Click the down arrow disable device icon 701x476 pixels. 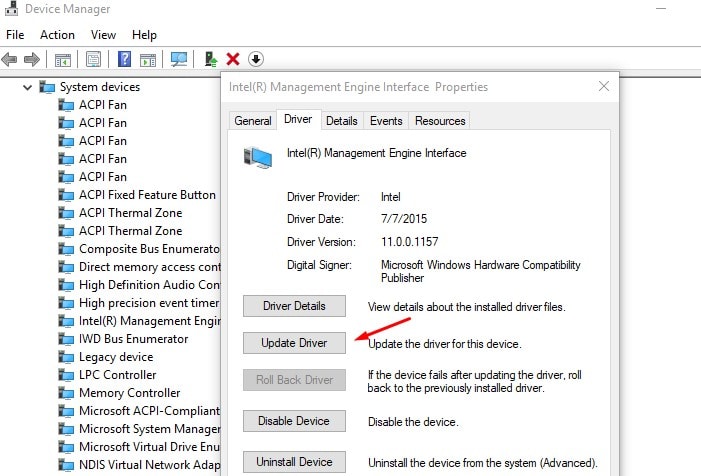click(x=256, y=59)
